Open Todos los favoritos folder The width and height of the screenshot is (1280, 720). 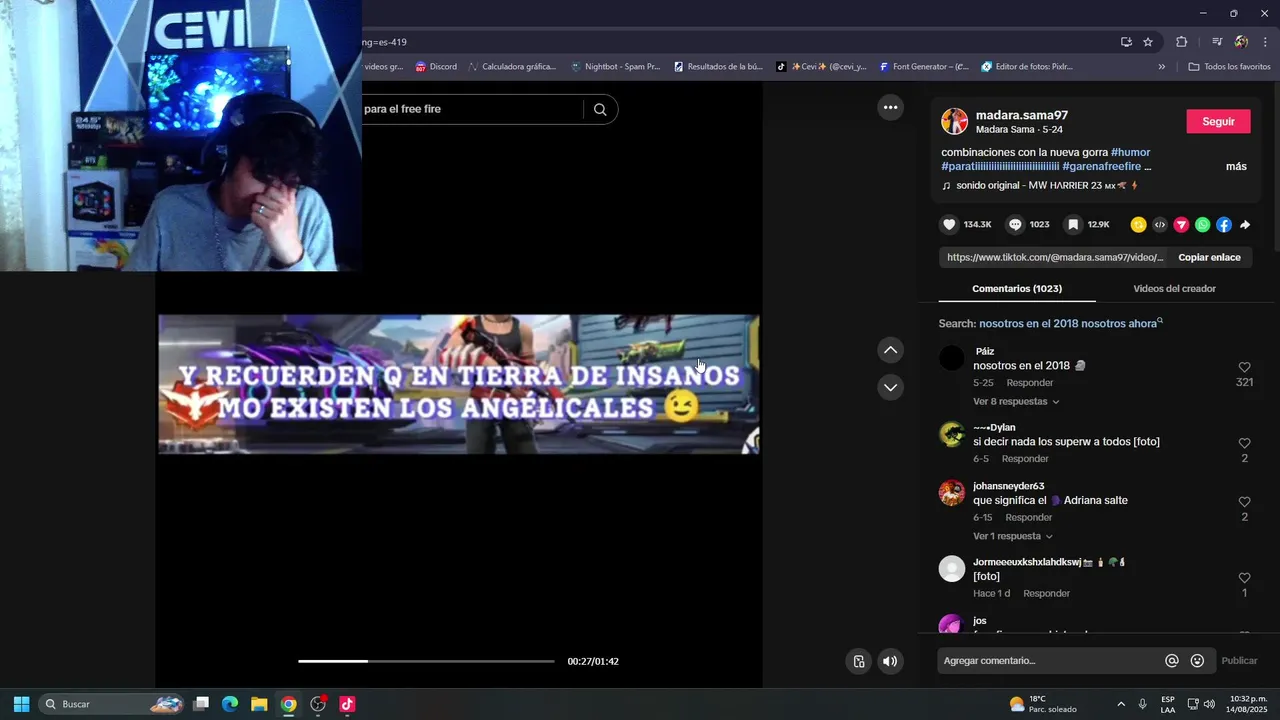pos(1229,67)
